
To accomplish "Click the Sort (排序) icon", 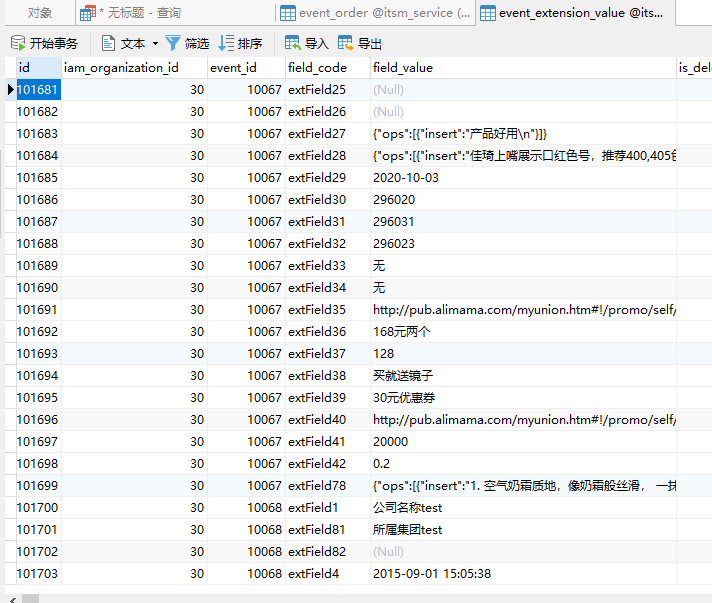I will (226, 43).
